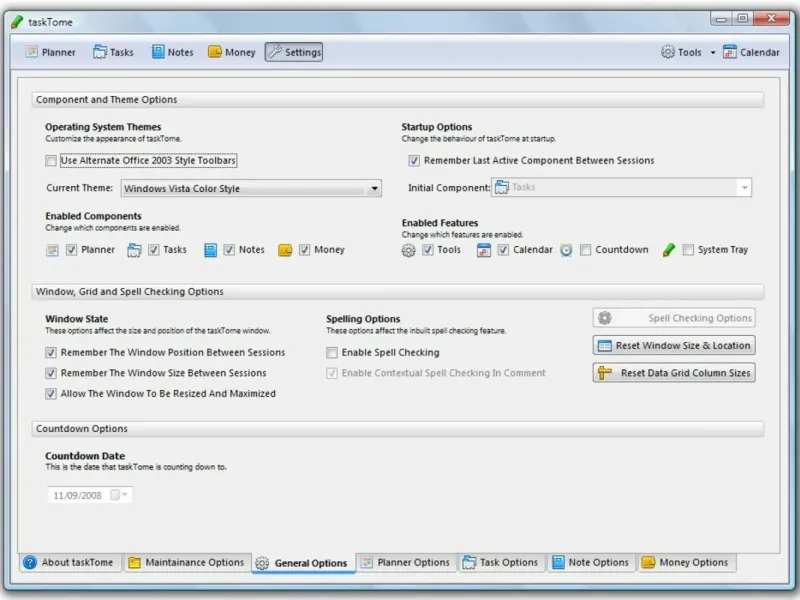800x600 pixels.
Task: Open the Current Theme dropdown
Action: coord(374,188)
